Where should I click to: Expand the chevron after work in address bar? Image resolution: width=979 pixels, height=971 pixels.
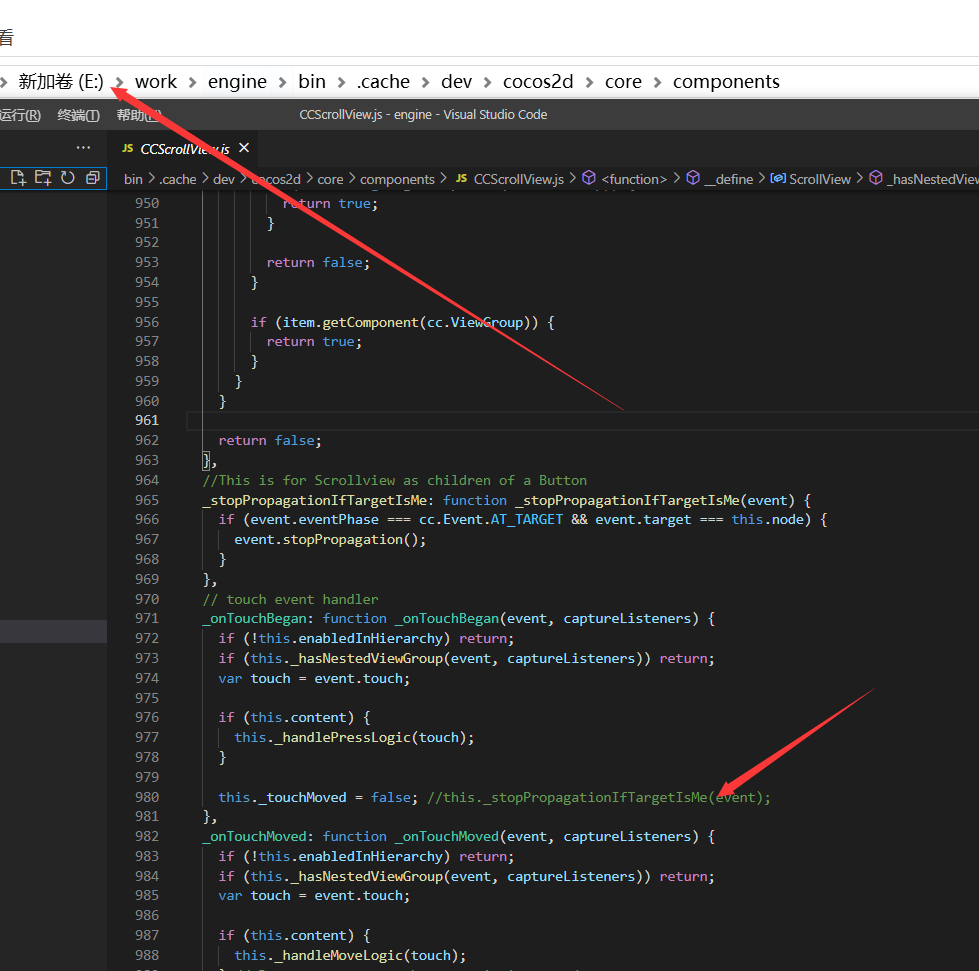pos(192,82)
